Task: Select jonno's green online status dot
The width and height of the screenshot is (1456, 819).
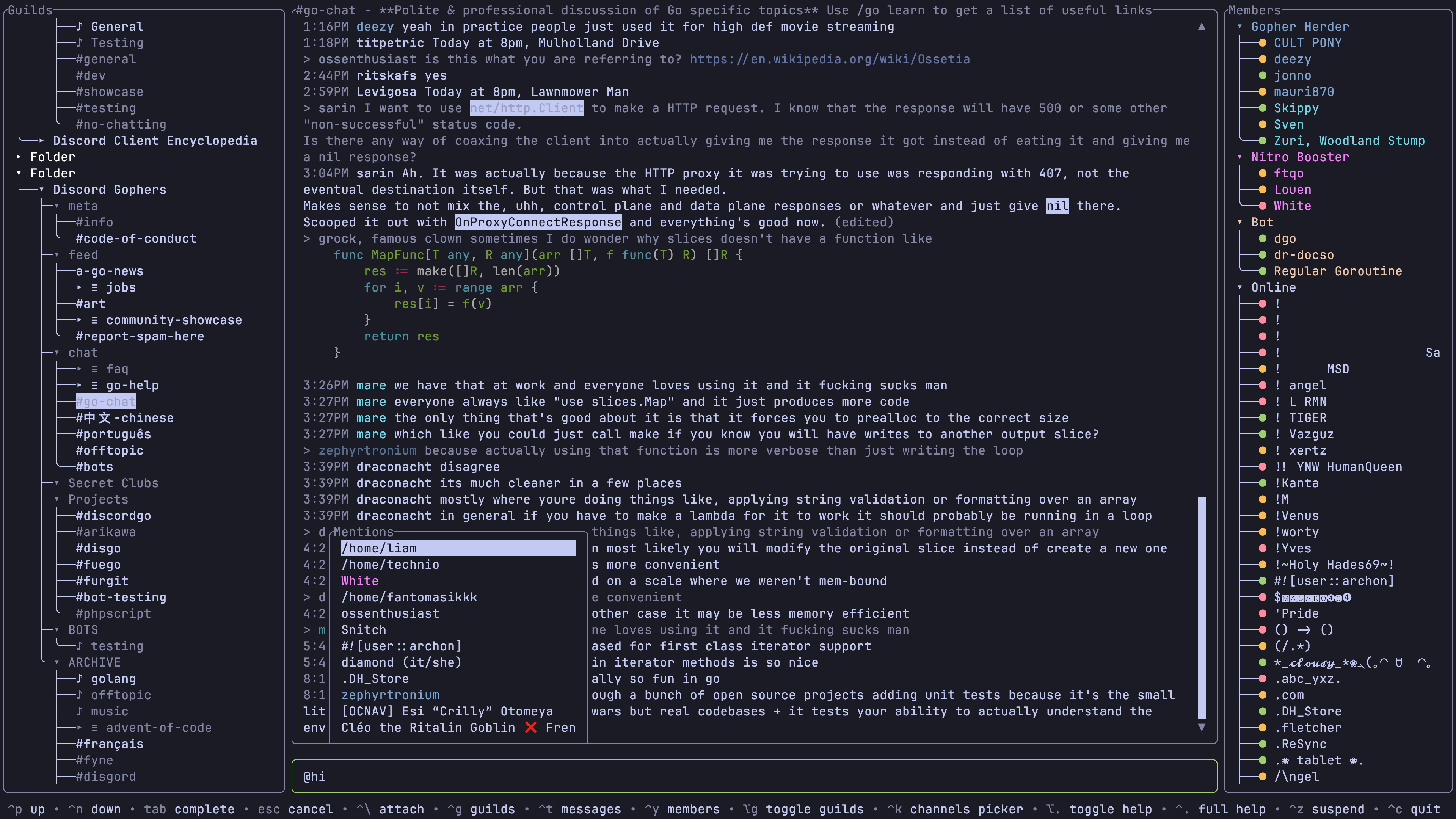Action: 1262,76
